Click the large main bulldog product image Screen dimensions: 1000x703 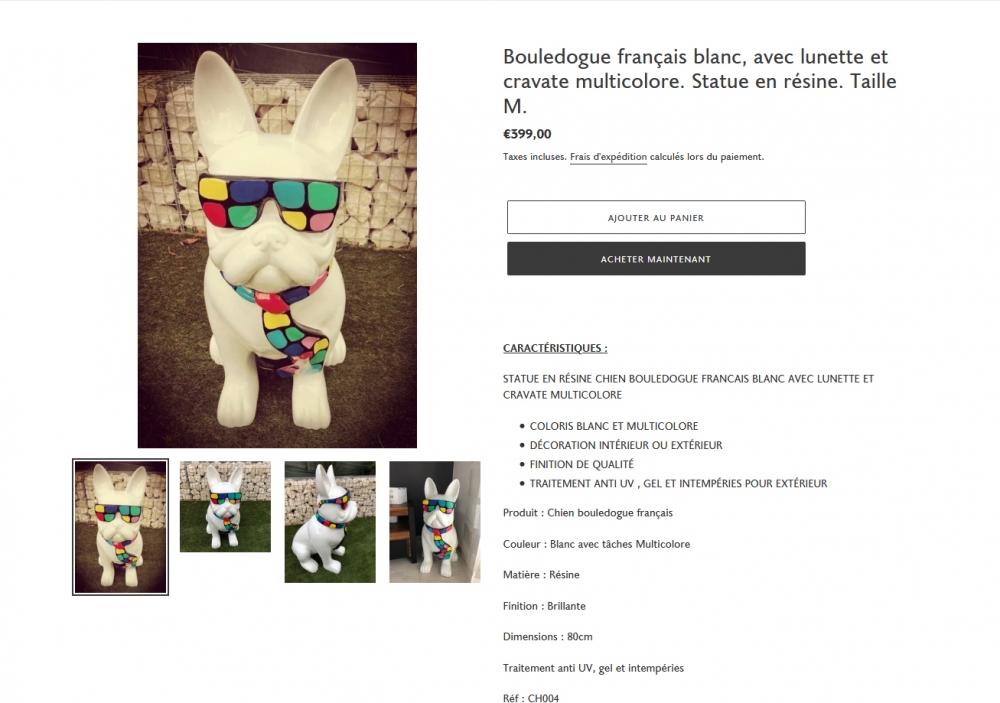277,246
